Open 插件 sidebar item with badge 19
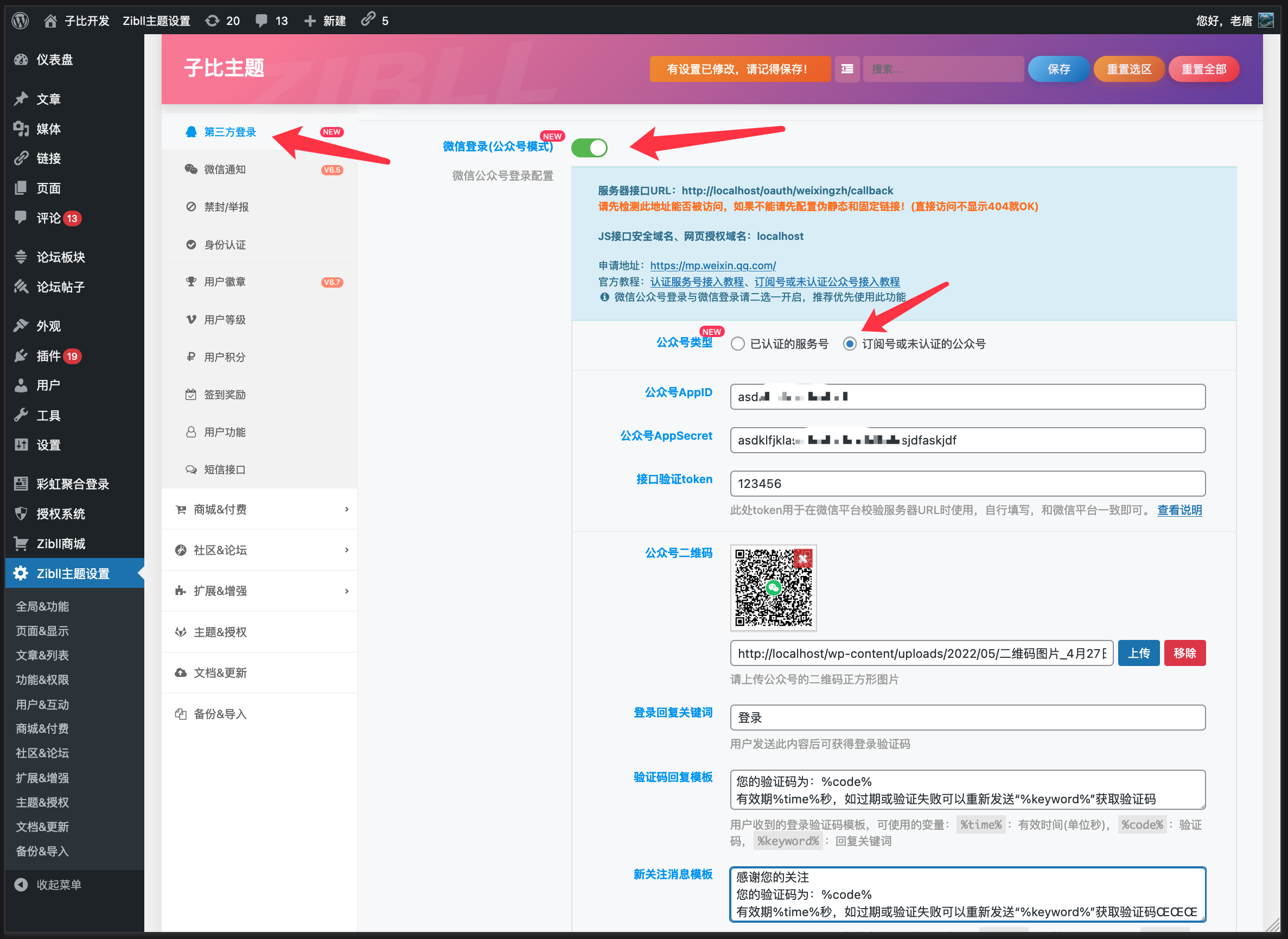 (x=48, y=356)
